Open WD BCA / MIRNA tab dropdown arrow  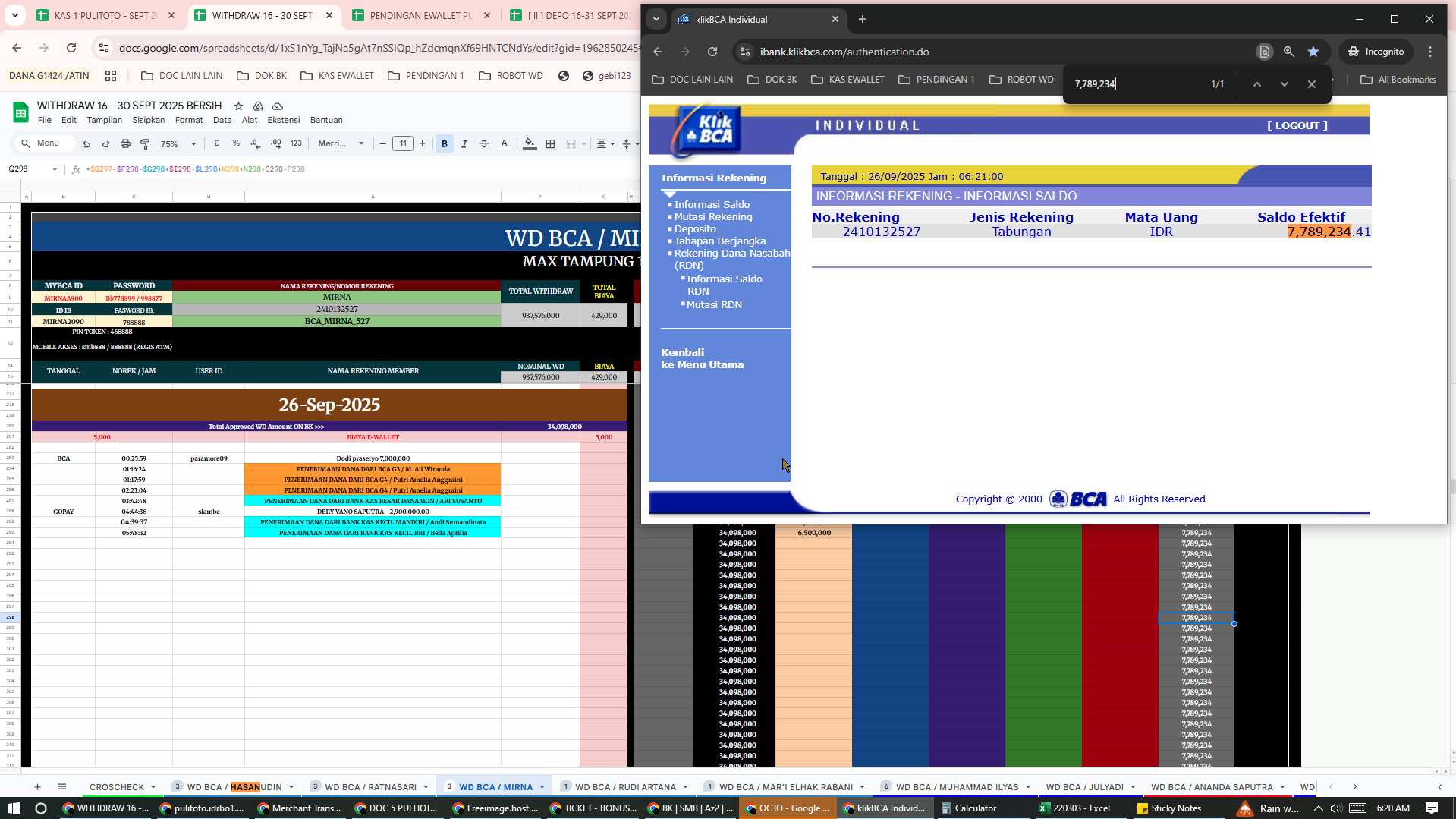[542, 787]
